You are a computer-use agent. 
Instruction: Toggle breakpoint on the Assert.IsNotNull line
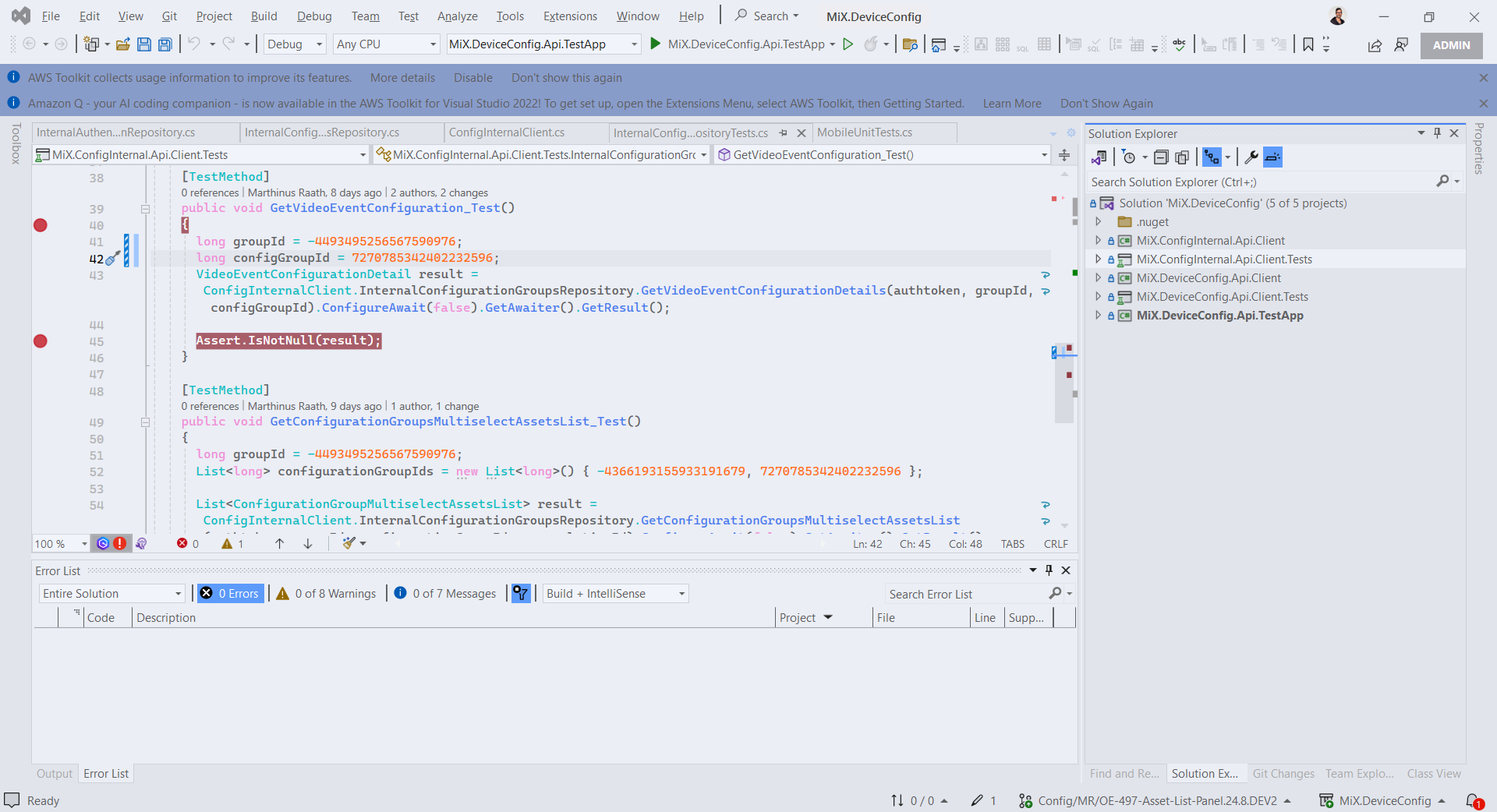tap(41, 341)
